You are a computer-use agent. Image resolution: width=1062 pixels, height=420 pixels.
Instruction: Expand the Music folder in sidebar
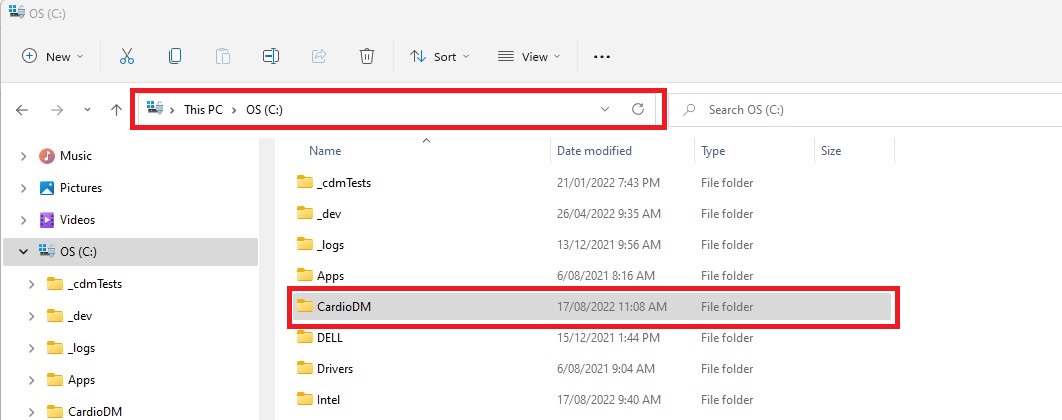pos(23,156)
